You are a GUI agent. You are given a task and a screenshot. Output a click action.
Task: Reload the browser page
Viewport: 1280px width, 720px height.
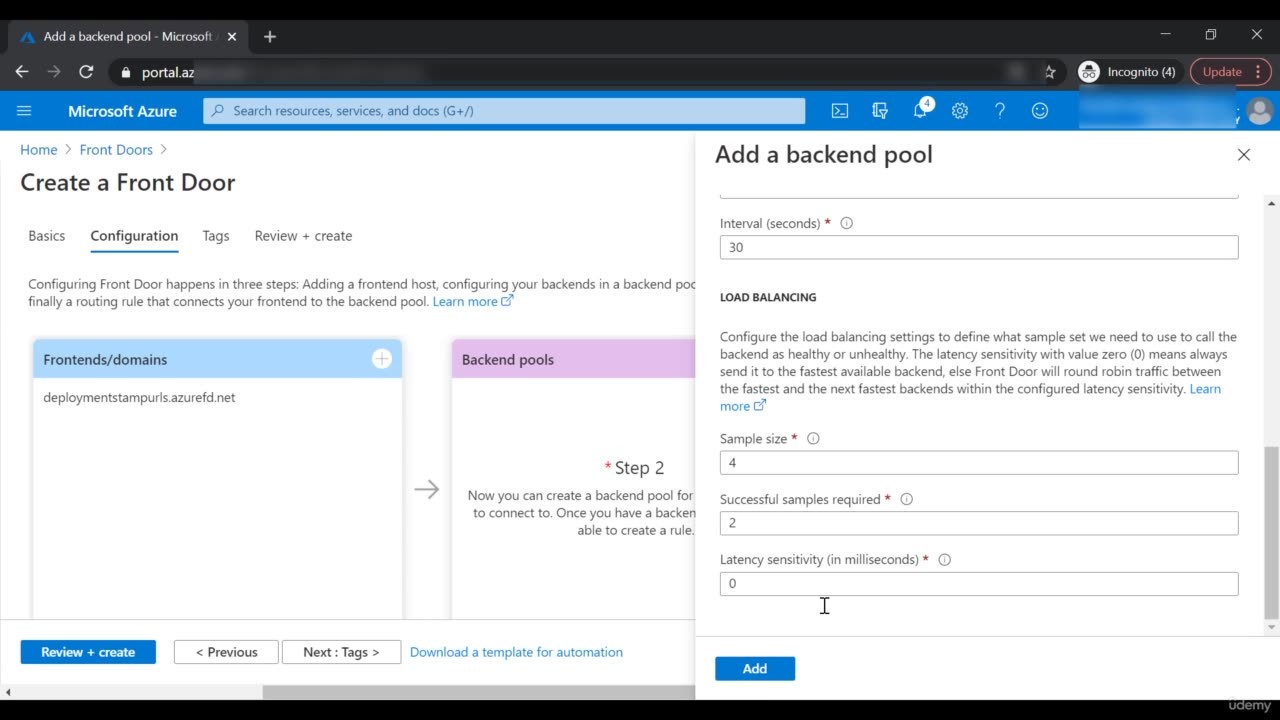[x=86, y=72]
